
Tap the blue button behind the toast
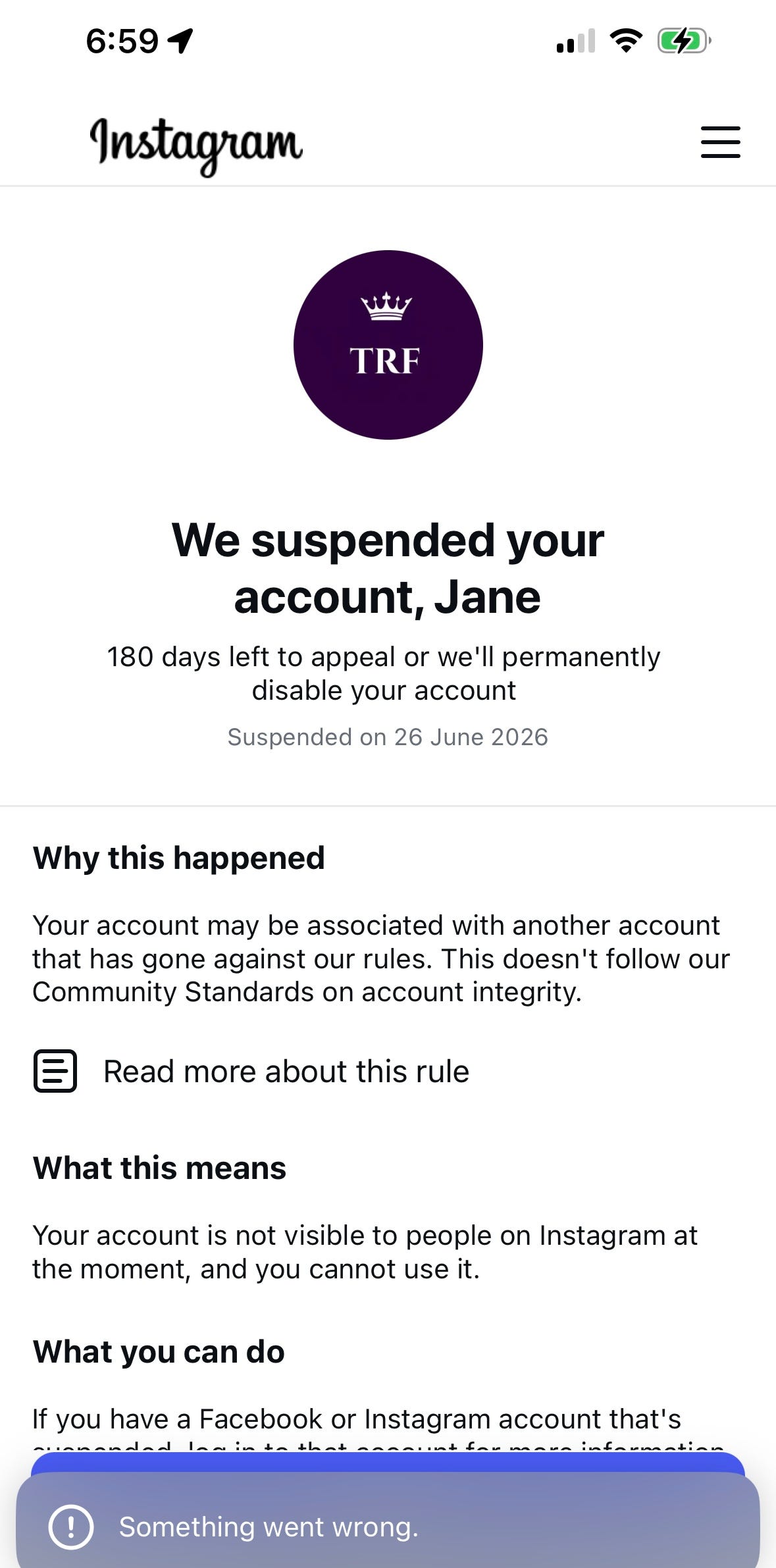(x=388, y=1463)
